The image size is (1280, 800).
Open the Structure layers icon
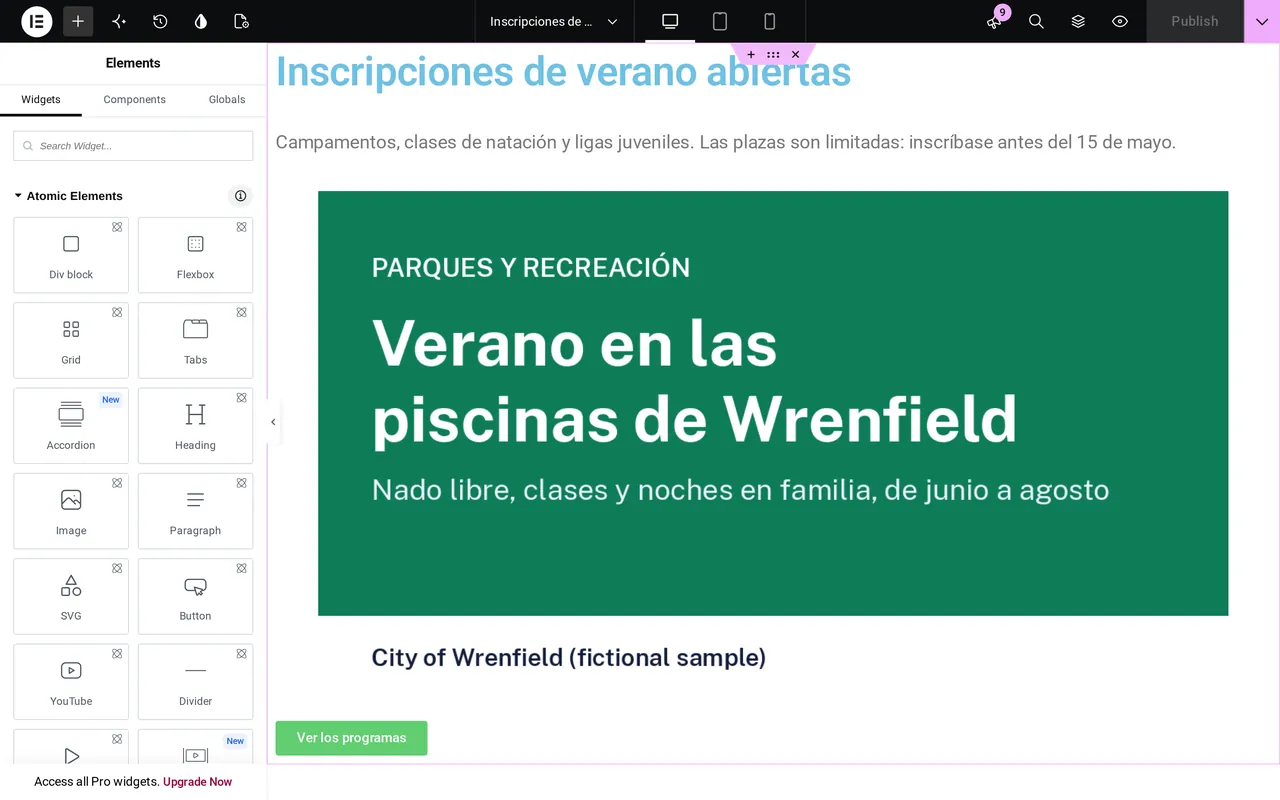pyautogui.click(x=1078, y=21)
